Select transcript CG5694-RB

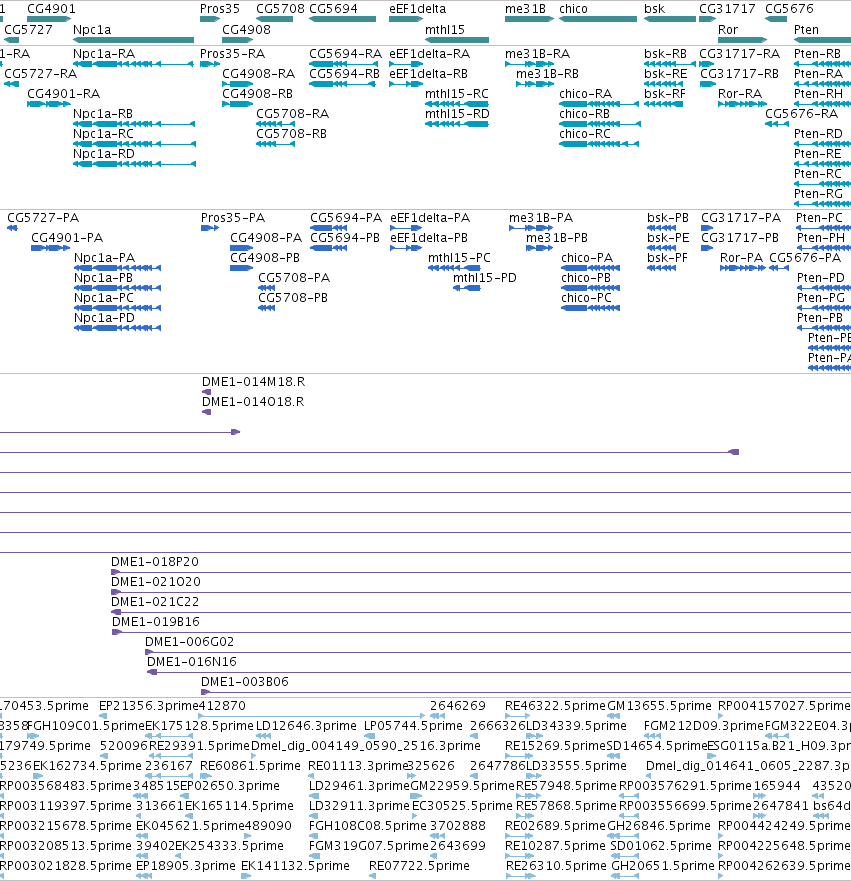(343, 84)
